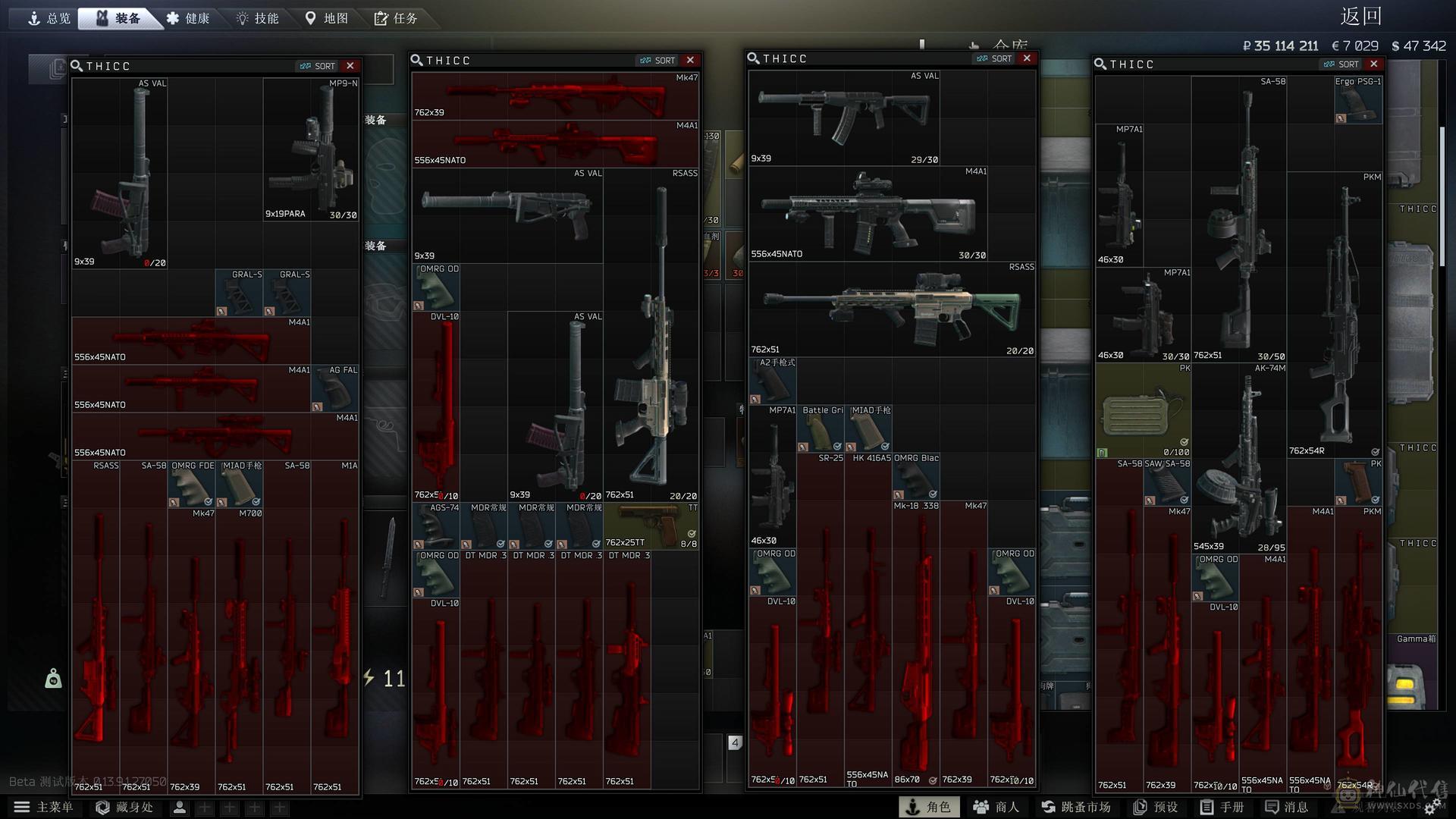Select the brown PK grip in fourth THICC
1456x819 pixels.
click(1358, 482)
